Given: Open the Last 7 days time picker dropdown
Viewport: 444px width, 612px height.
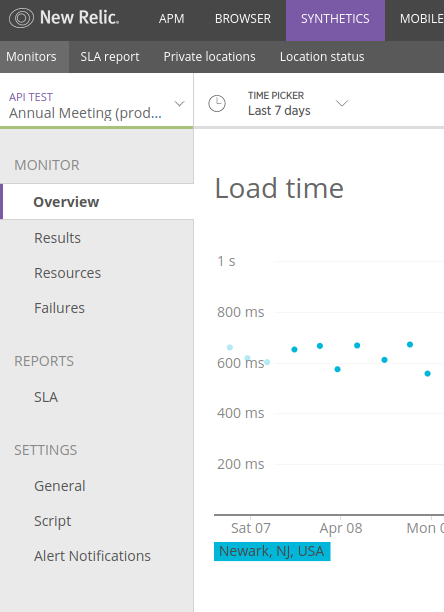Looking at the screenshot, I should [x=298, y=103].
